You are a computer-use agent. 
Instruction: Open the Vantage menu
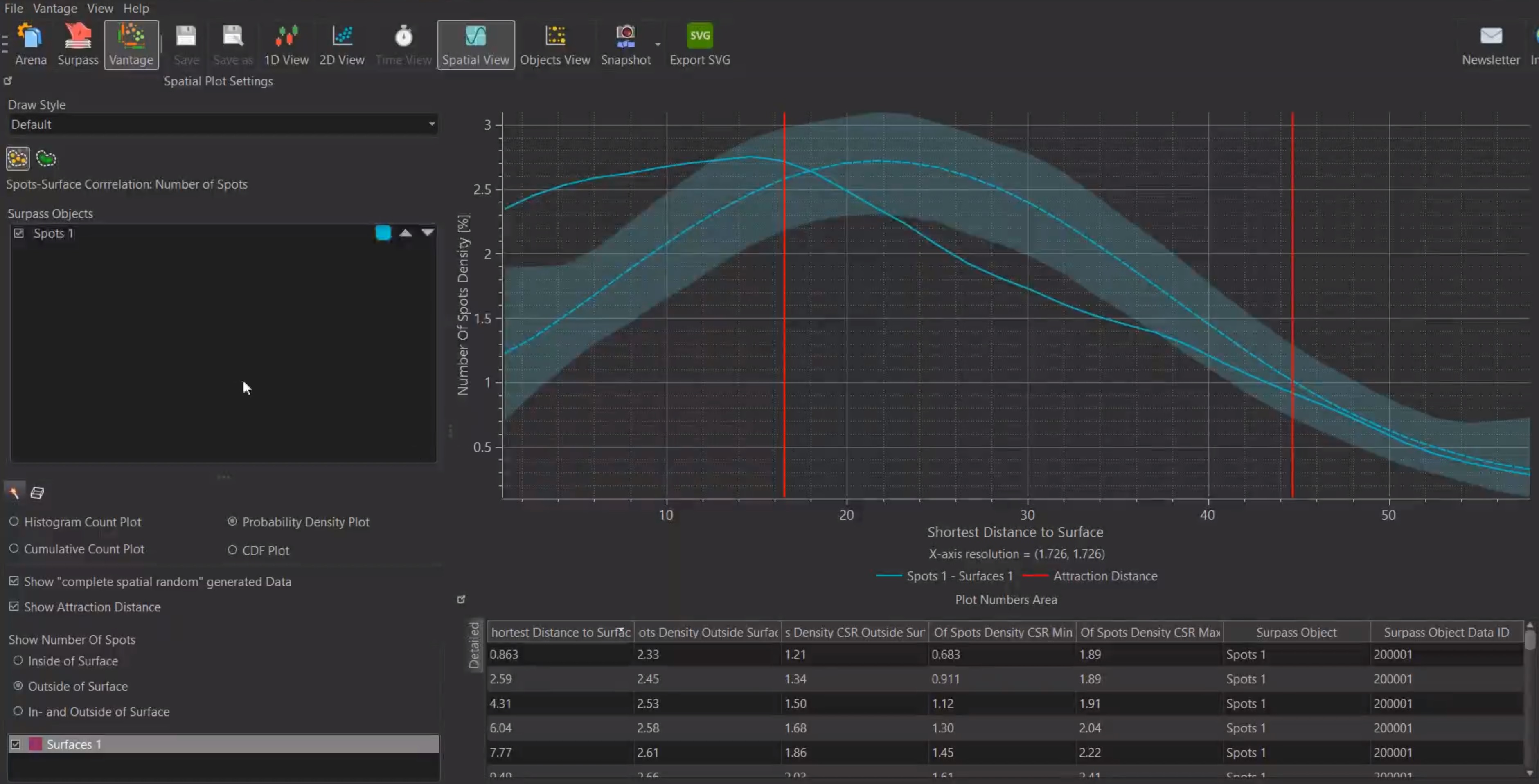click(x=54, y=8)
